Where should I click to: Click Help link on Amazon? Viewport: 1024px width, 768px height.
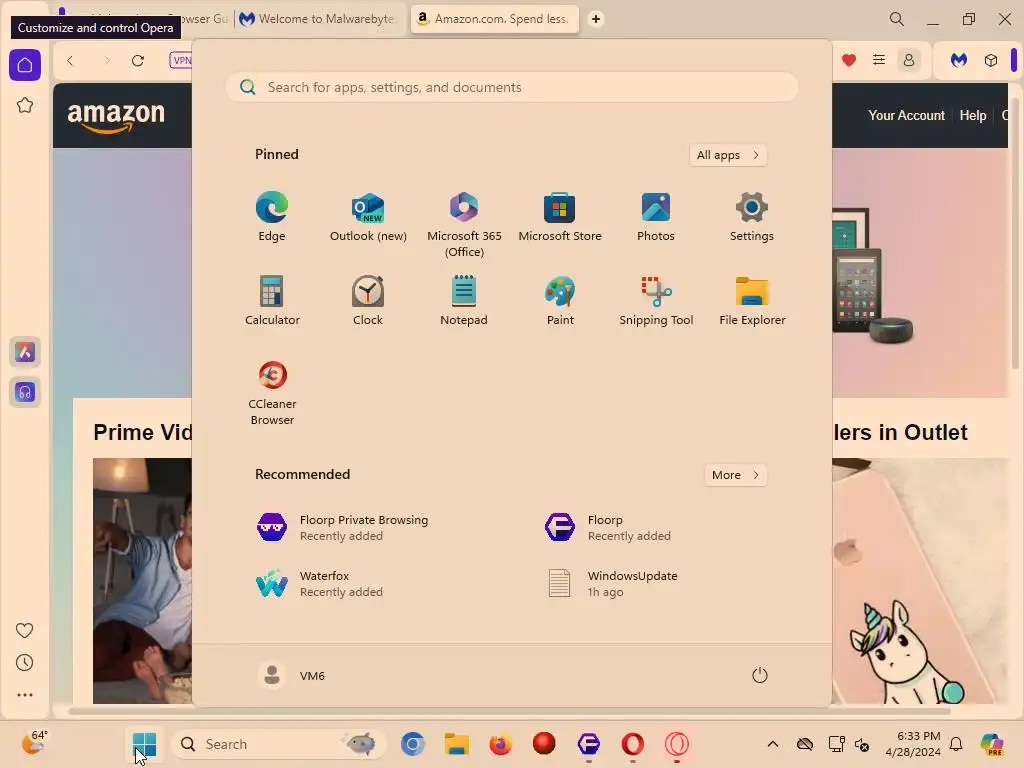pyautogui.click(x=972, y=115)
